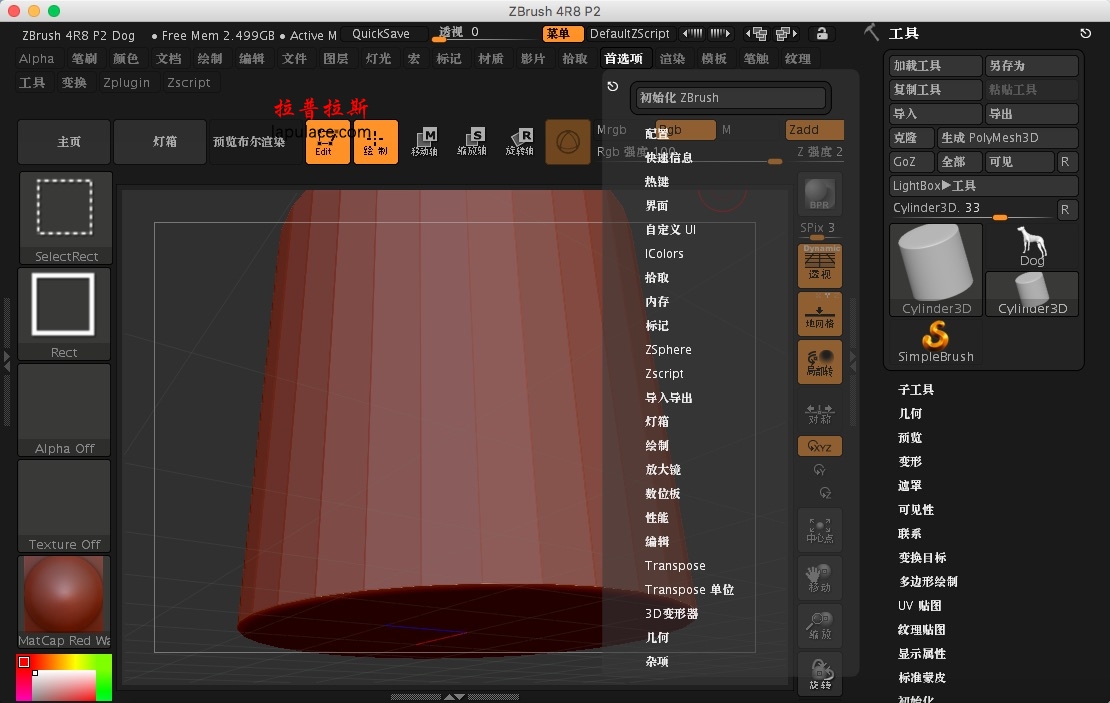Click the BPR render icon
The image size is (1110, 703).
(820, 194)
